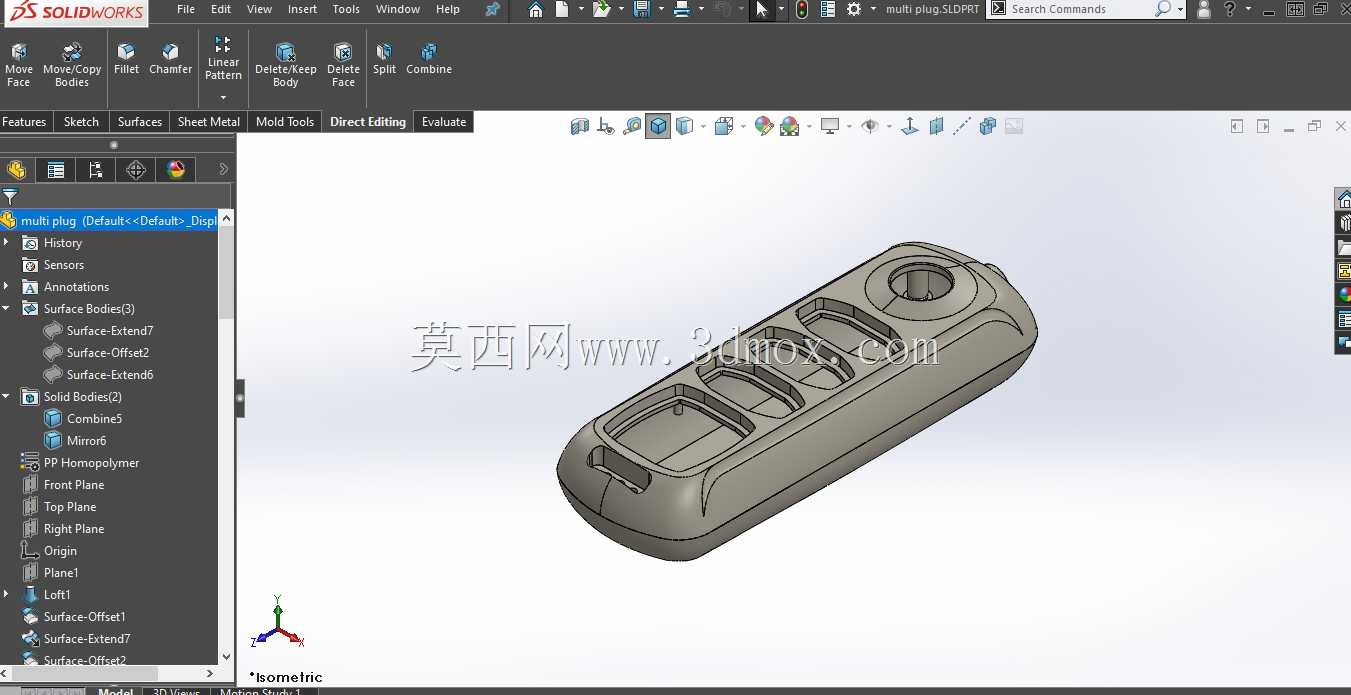Open the Search Commands dropdown arrow

pyautogui.click(x=1181, y=9)
